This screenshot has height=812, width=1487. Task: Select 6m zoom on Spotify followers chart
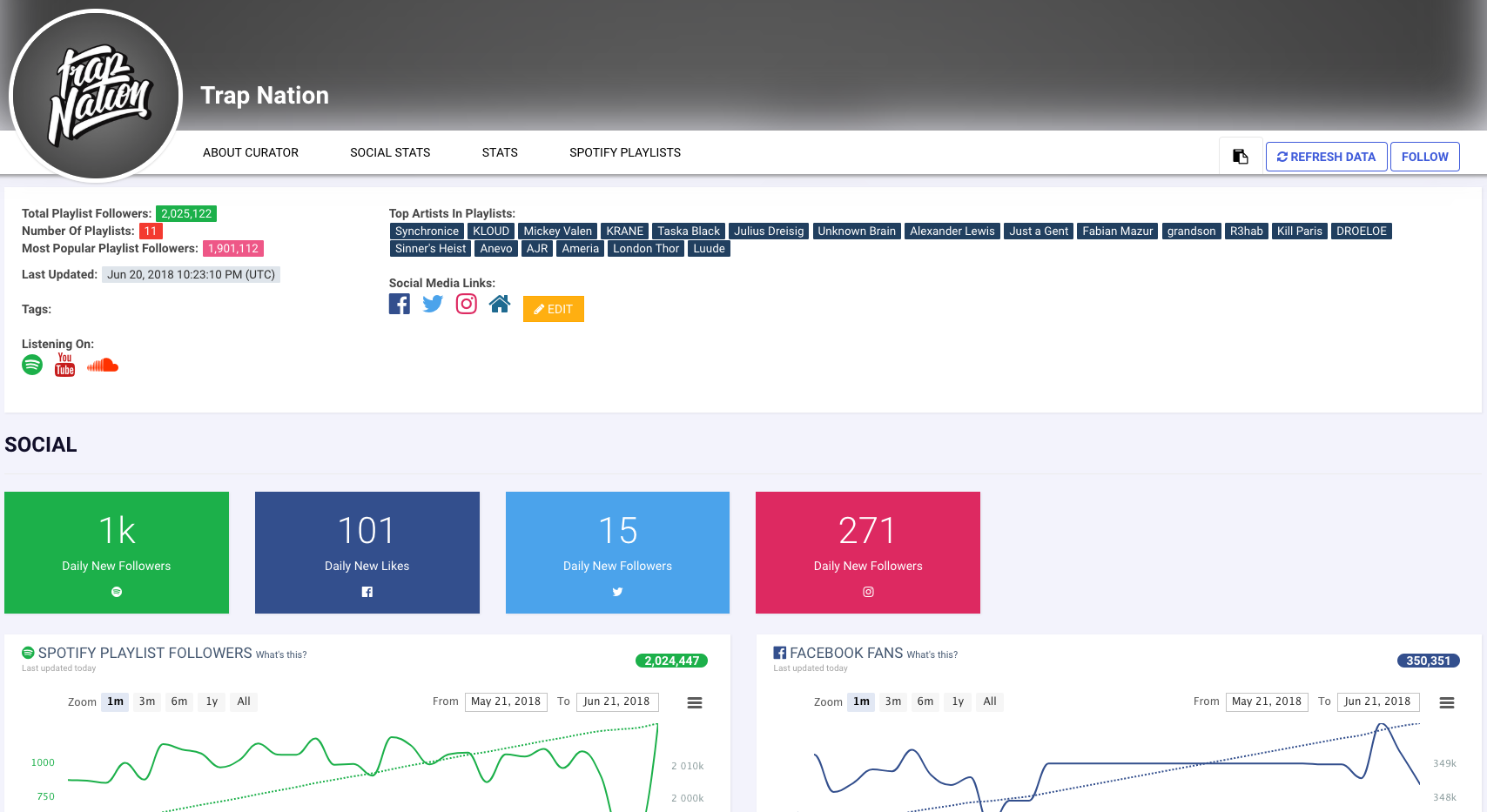tap(179, 701)
